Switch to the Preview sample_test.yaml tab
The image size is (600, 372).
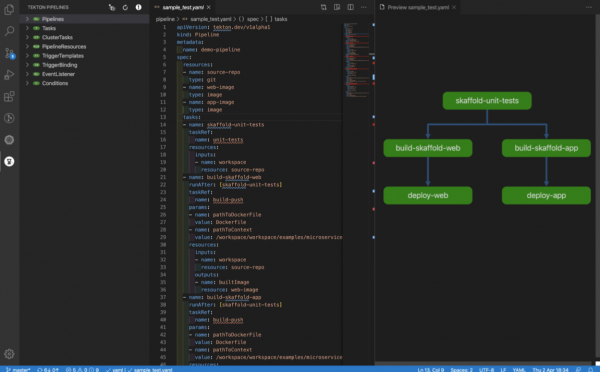[x=418, y=7]
